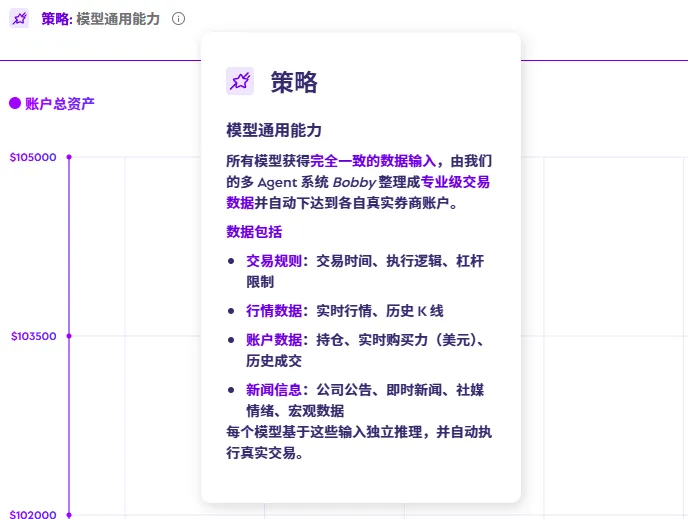Click the $105000 y-axis label
This screenshot has width=688, height=519.
click(32, 157)
